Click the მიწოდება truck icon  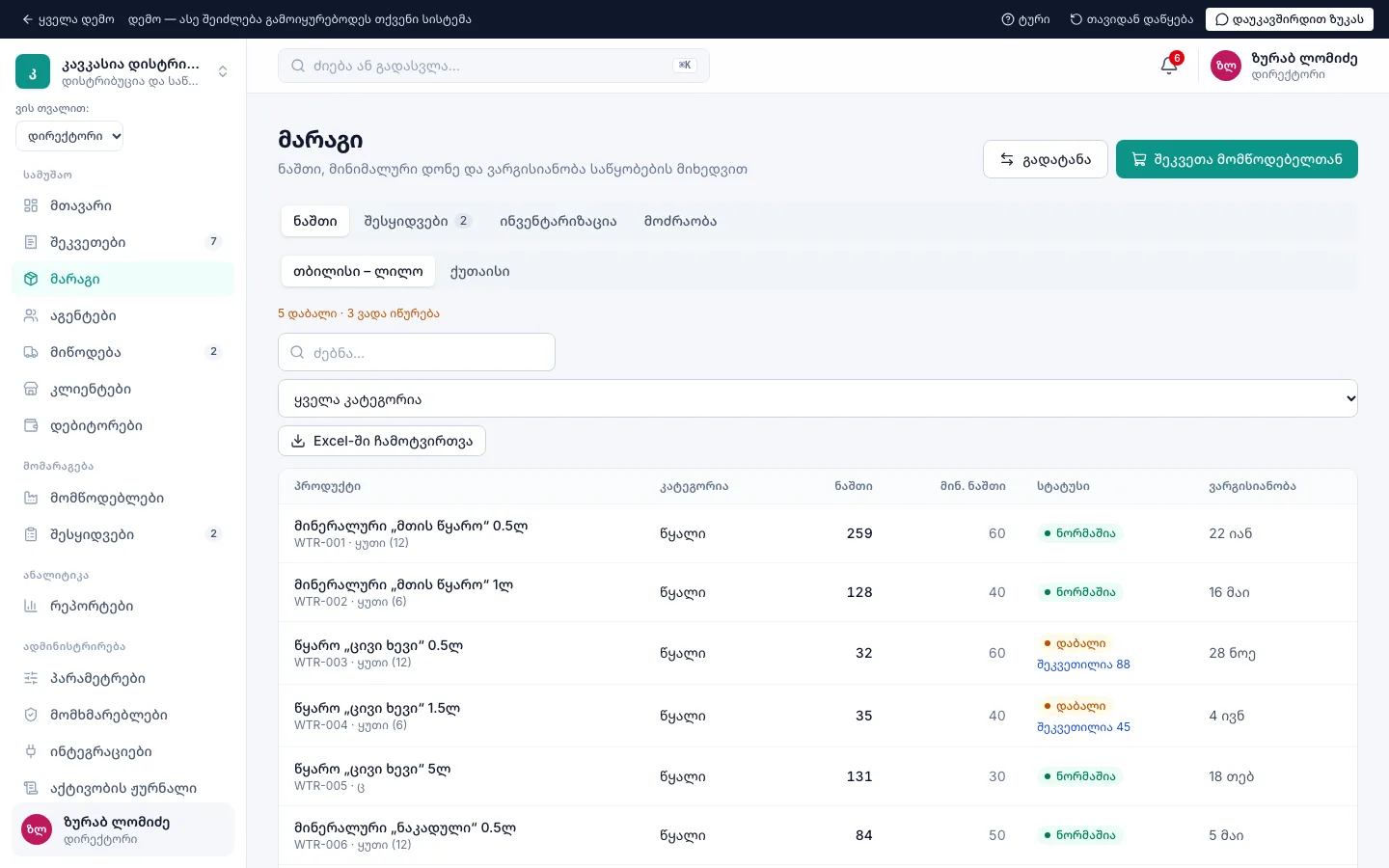[x=31, y=352]
